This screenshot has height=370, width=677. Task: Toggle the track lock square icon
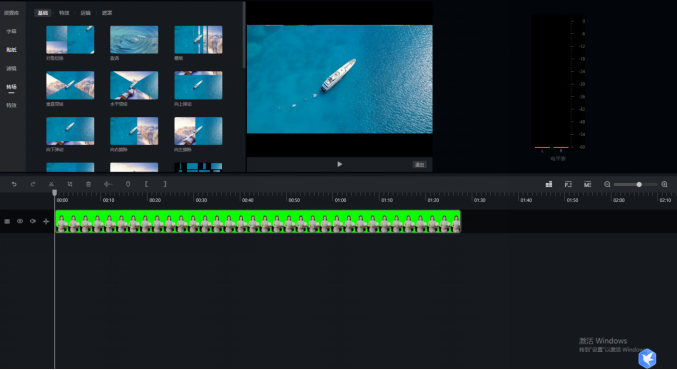pos(7,221)
